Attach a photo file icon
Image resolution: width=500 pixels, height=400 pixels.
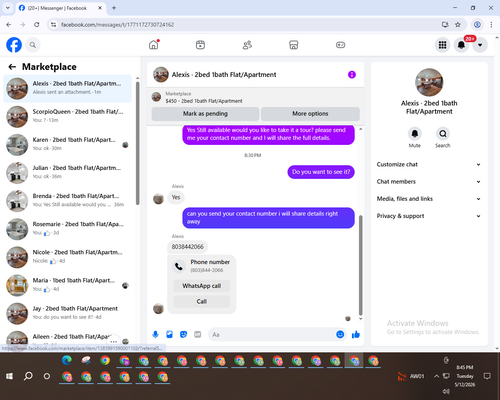(x=169, y=334)
